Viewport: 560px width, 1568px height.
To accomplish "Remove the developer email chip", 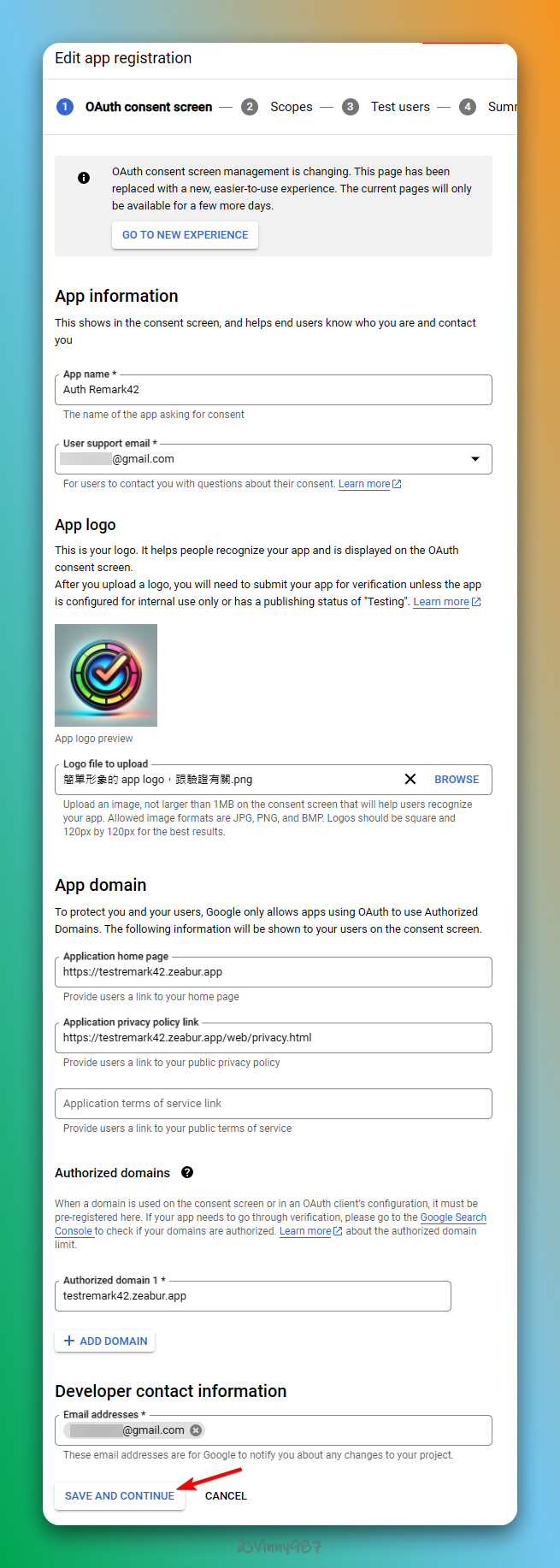I will [196, 1429].
